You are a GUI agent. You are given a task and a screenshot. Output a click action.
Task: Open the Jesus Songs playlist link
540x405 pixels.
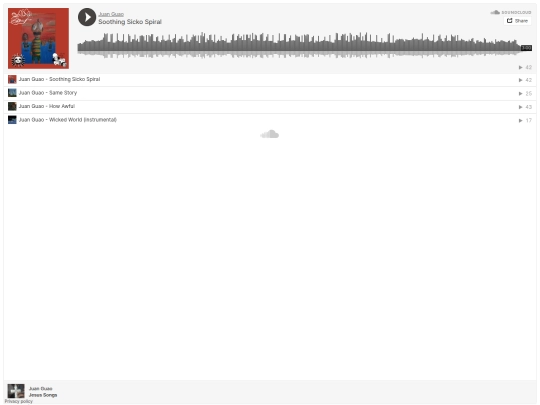[x=43, y=395]
